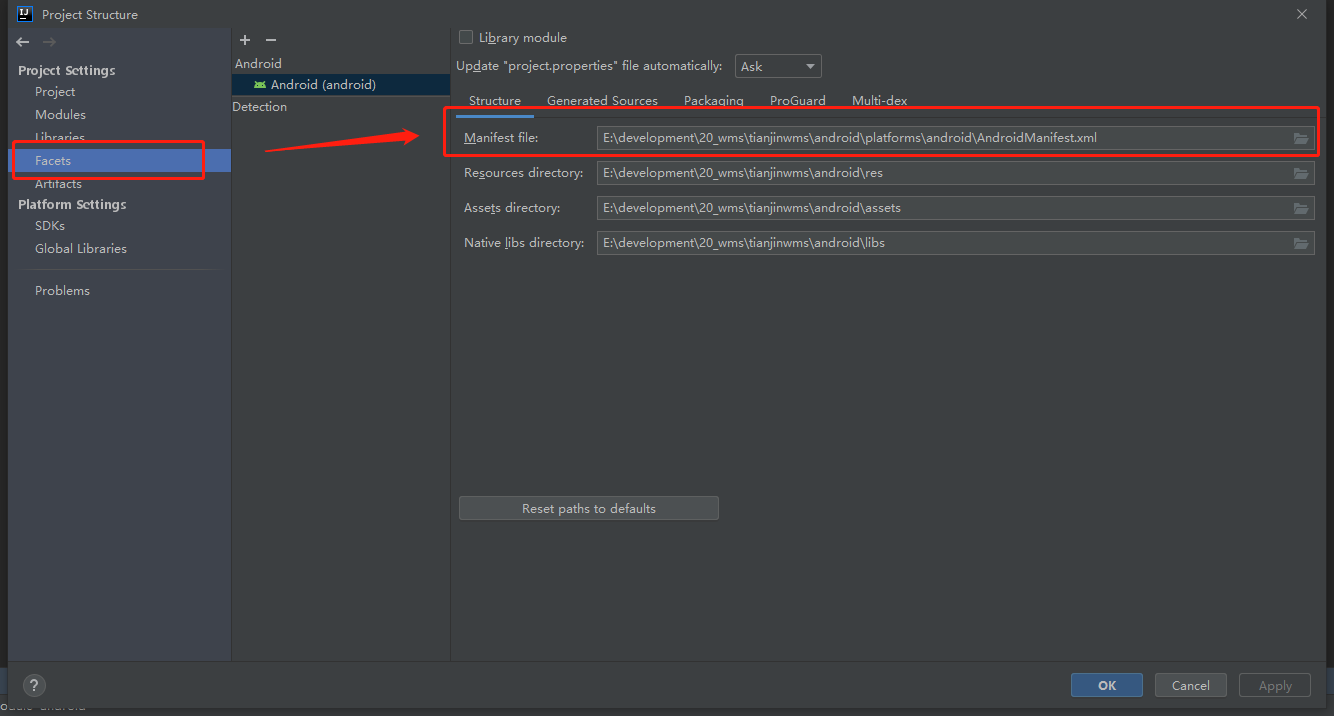Viewport: 1334px width, 716px height.
Task: Add a new facet with plus icon
Action: (x=245, y=40)
